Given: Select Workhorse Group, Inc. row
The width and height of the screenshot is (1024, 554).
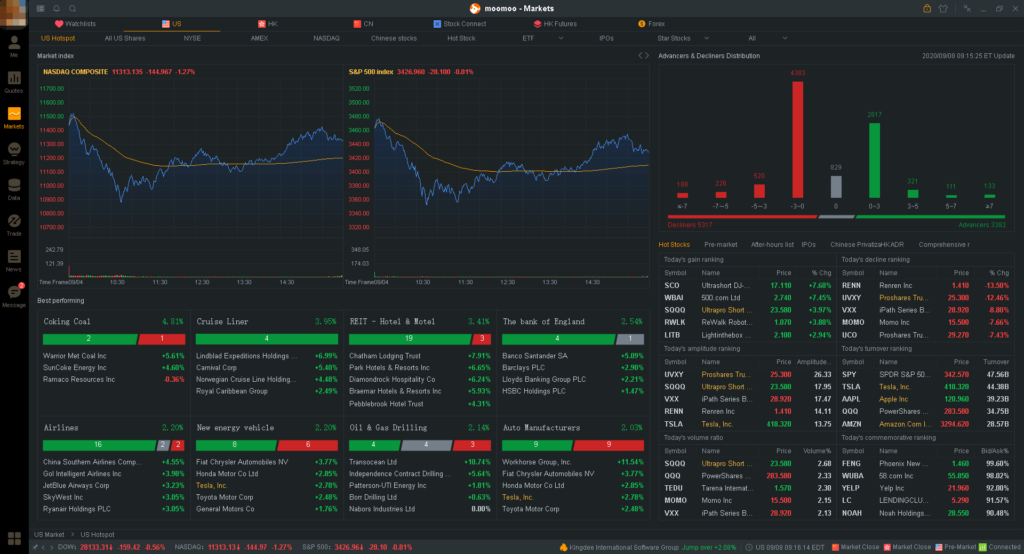Looking at the screenshot, I should tap(573, 462).
